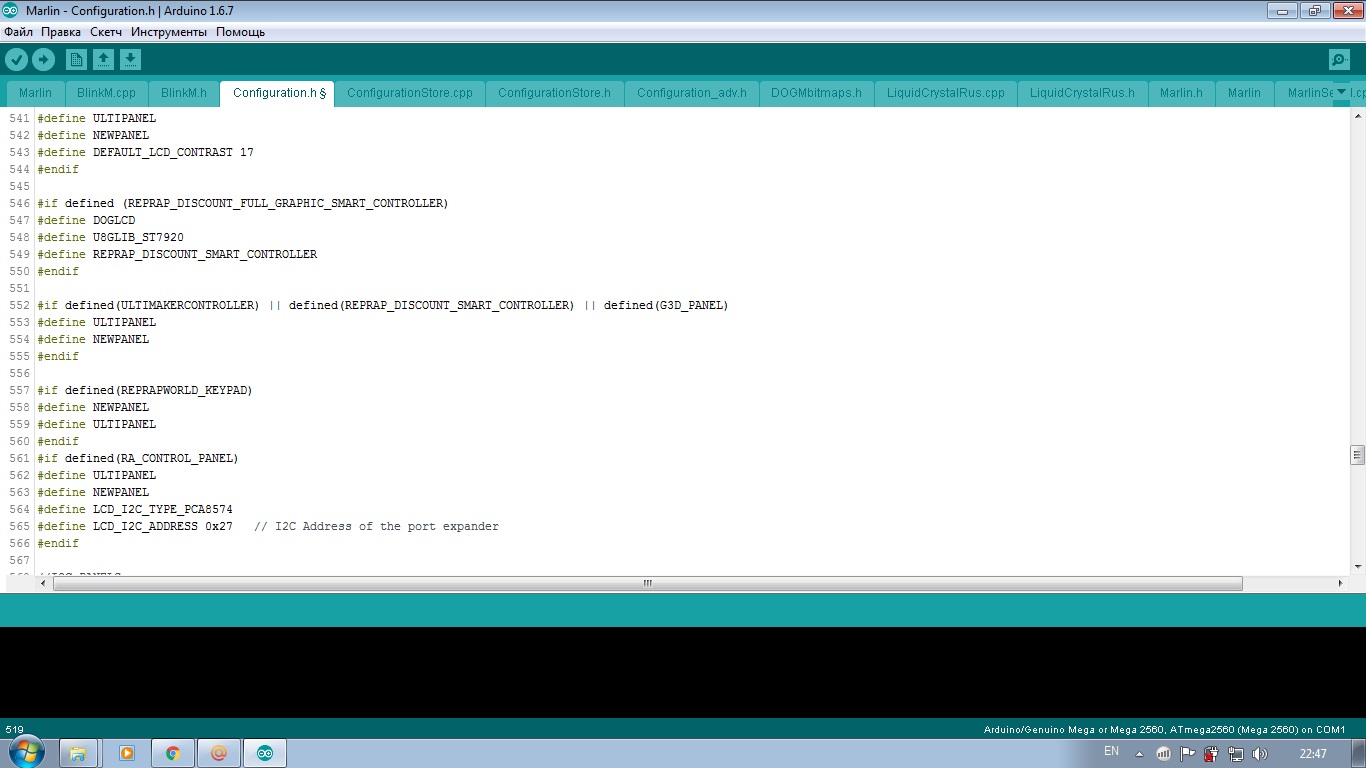This screenshot has width=1366, height=768.
Task: Click the '#define REPRAP_DISCOUNT_SMART_CONTROLLER' line
Action: pyautogui.click(x=177, y=254)
